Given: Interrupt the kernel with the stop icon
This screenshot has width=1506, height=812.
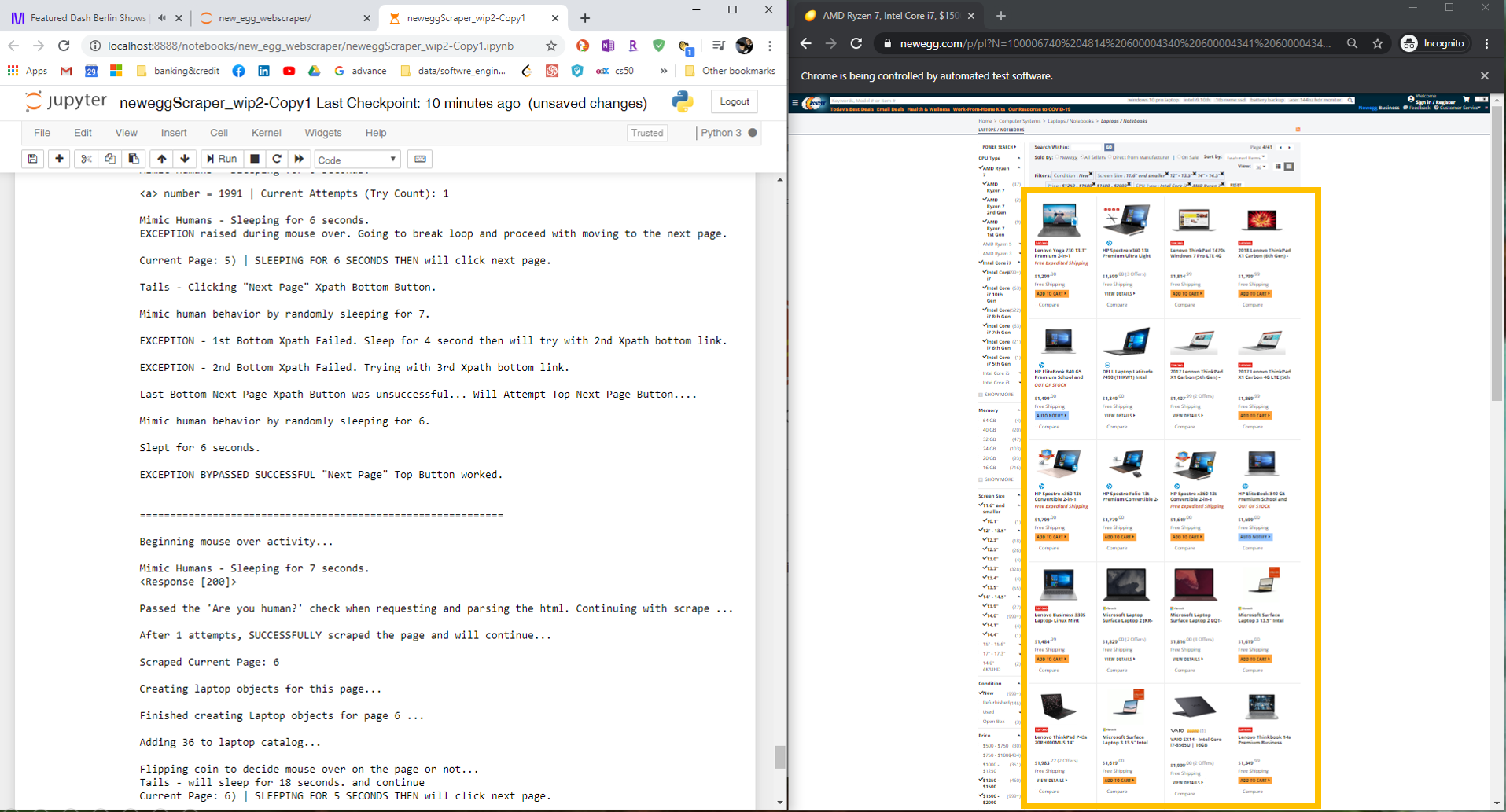Looking at the screenshot, I should pyautogui.click(x=254, y=159).
